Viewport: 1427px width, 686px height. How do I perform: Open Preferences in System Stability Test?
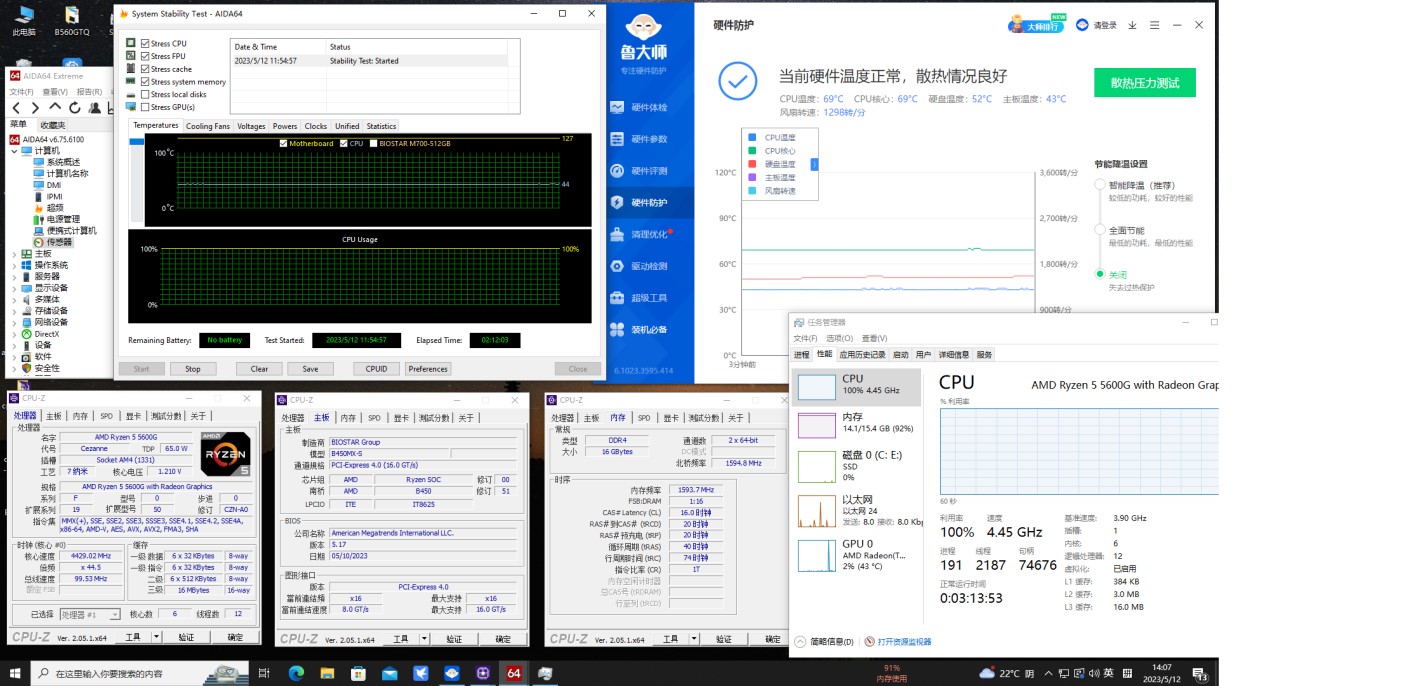coord(428,369)
